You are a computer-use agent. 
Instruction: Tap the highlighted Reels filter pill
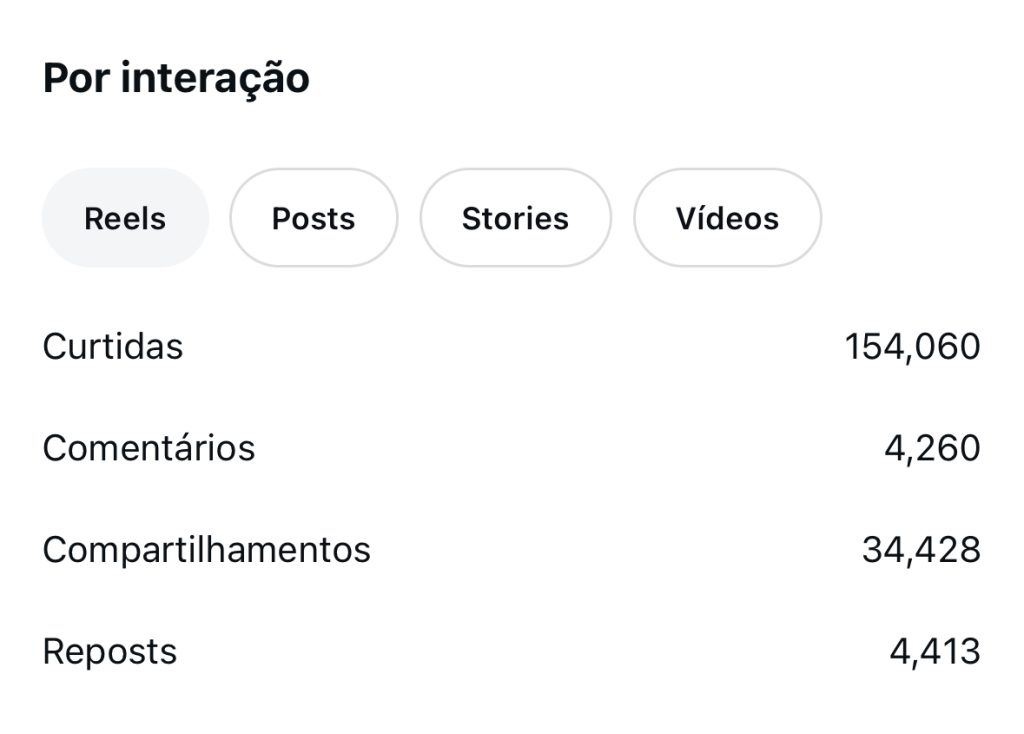(x=125, y=218)
